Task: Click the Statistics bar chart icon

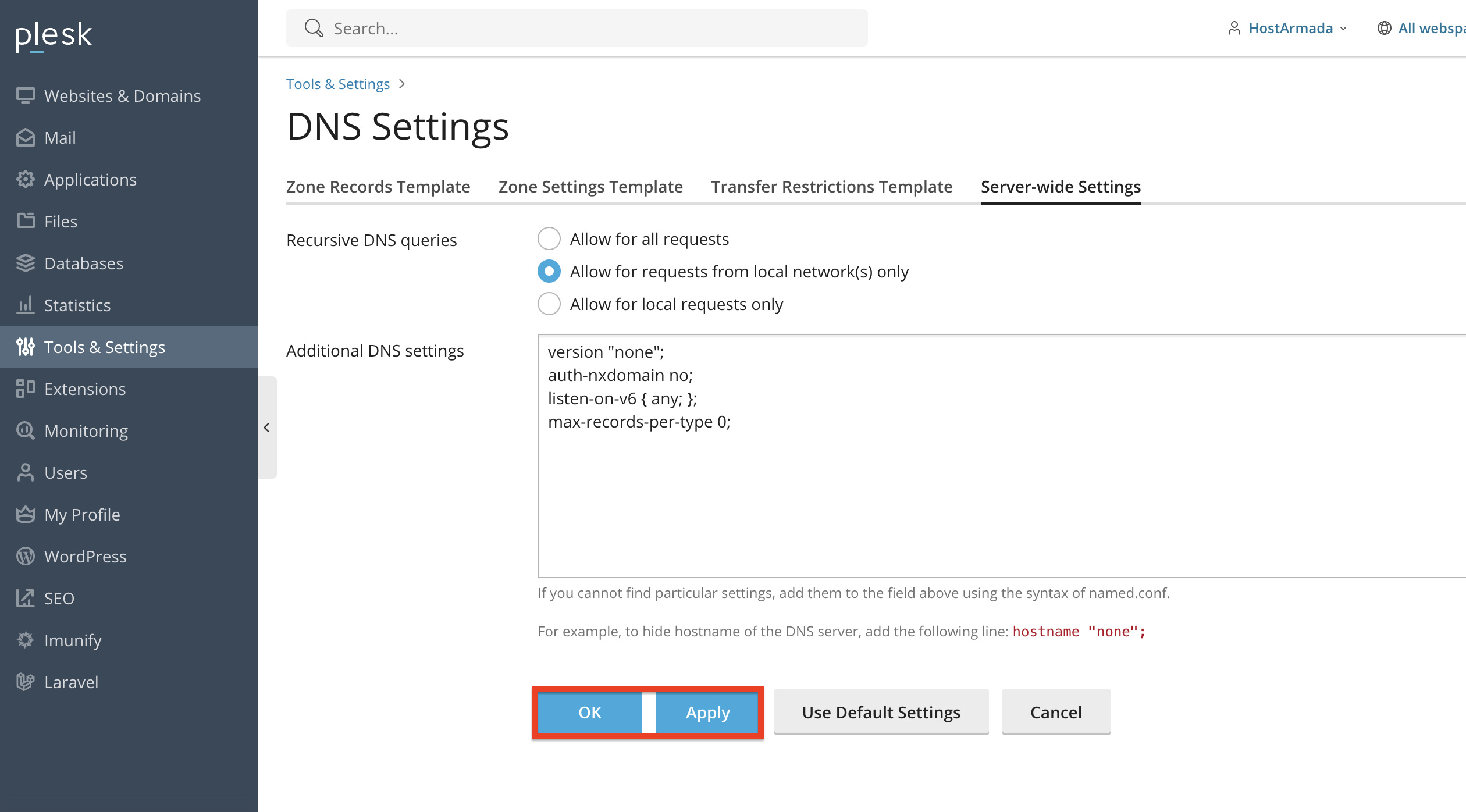Action: (25, 305)
